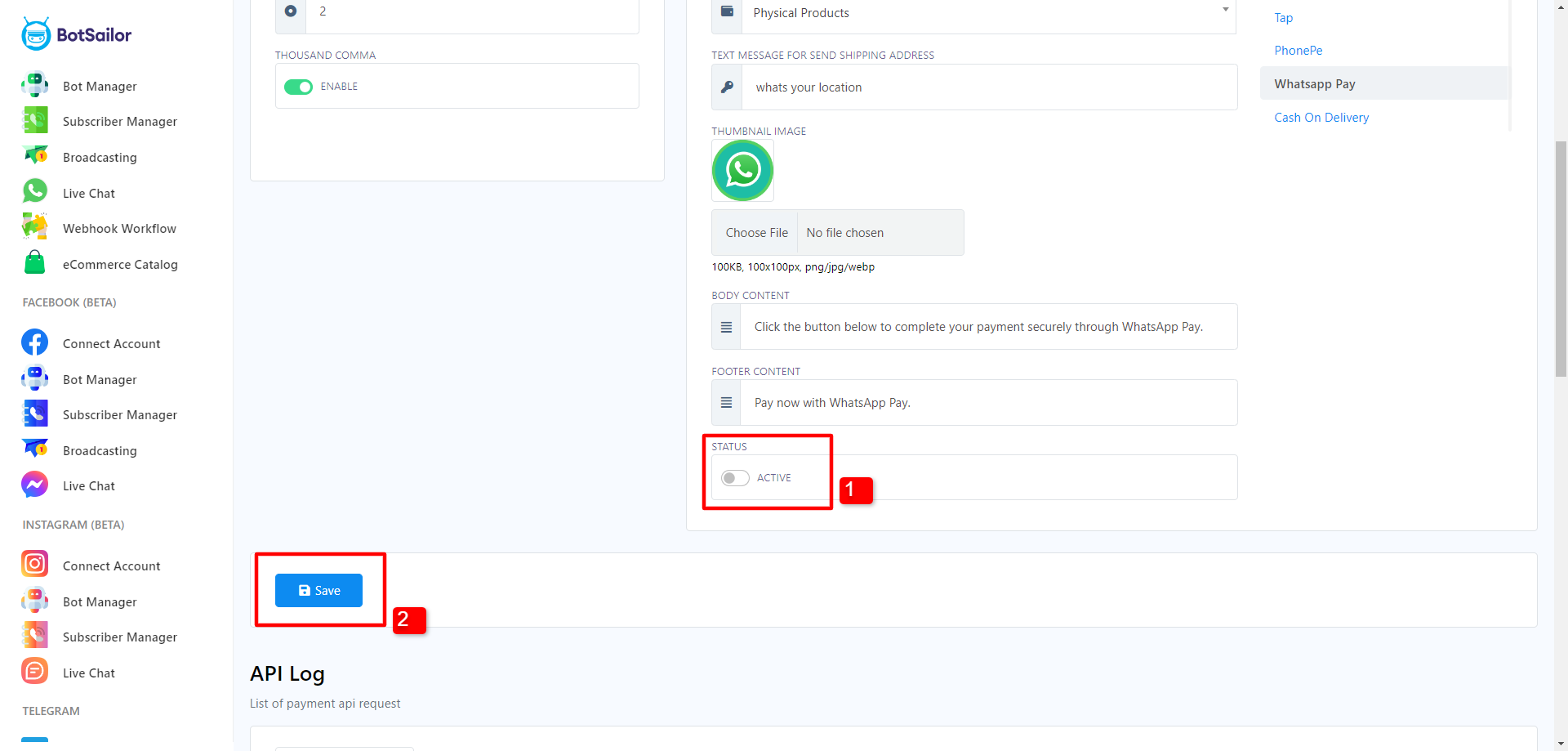1568x751 pixels.
Task: Open Messenger Live Chat icon
Action: coord(35,485)
